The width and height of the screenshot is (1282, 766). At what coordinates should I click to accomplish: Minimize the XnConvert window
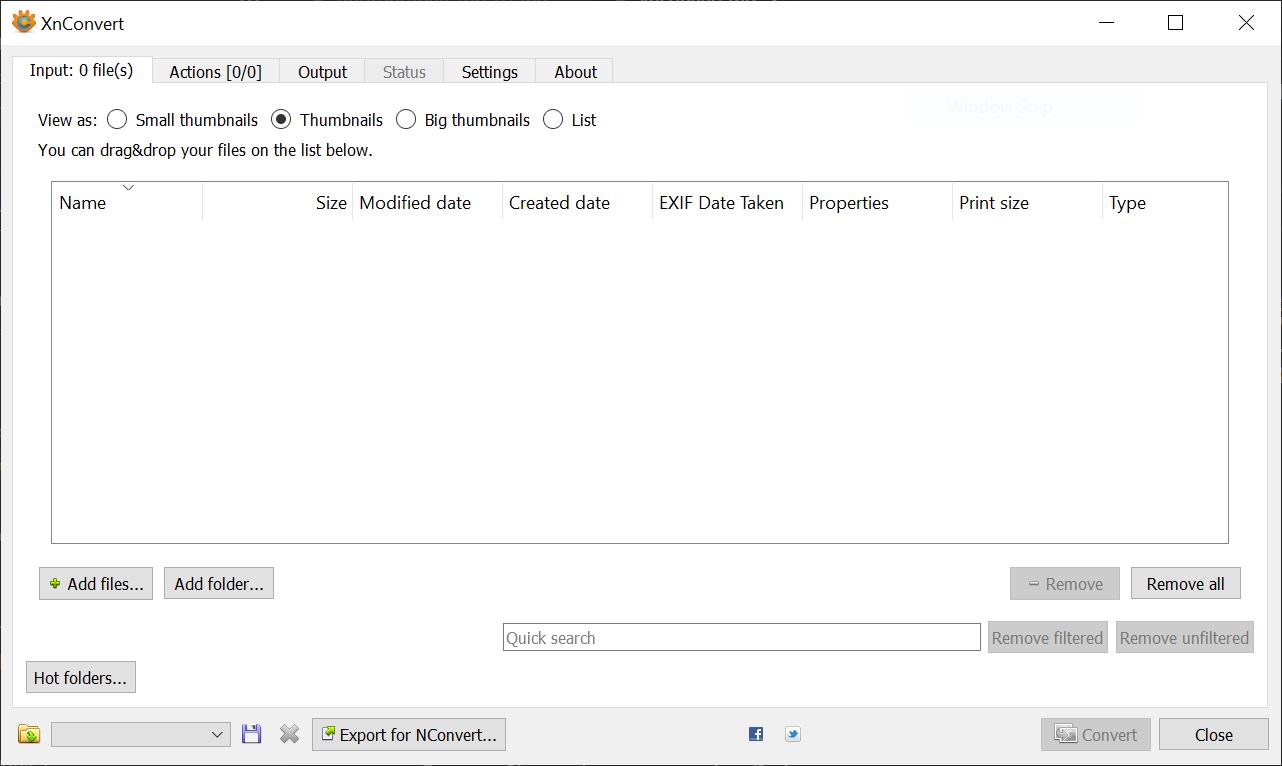(x=1106, y=22)
